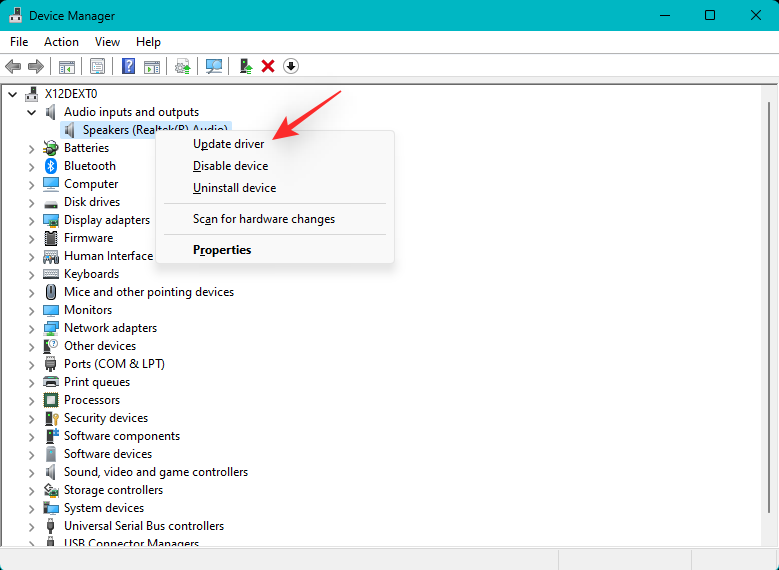Open the File menu
The image size is (779, 570).
pos(19,42)
